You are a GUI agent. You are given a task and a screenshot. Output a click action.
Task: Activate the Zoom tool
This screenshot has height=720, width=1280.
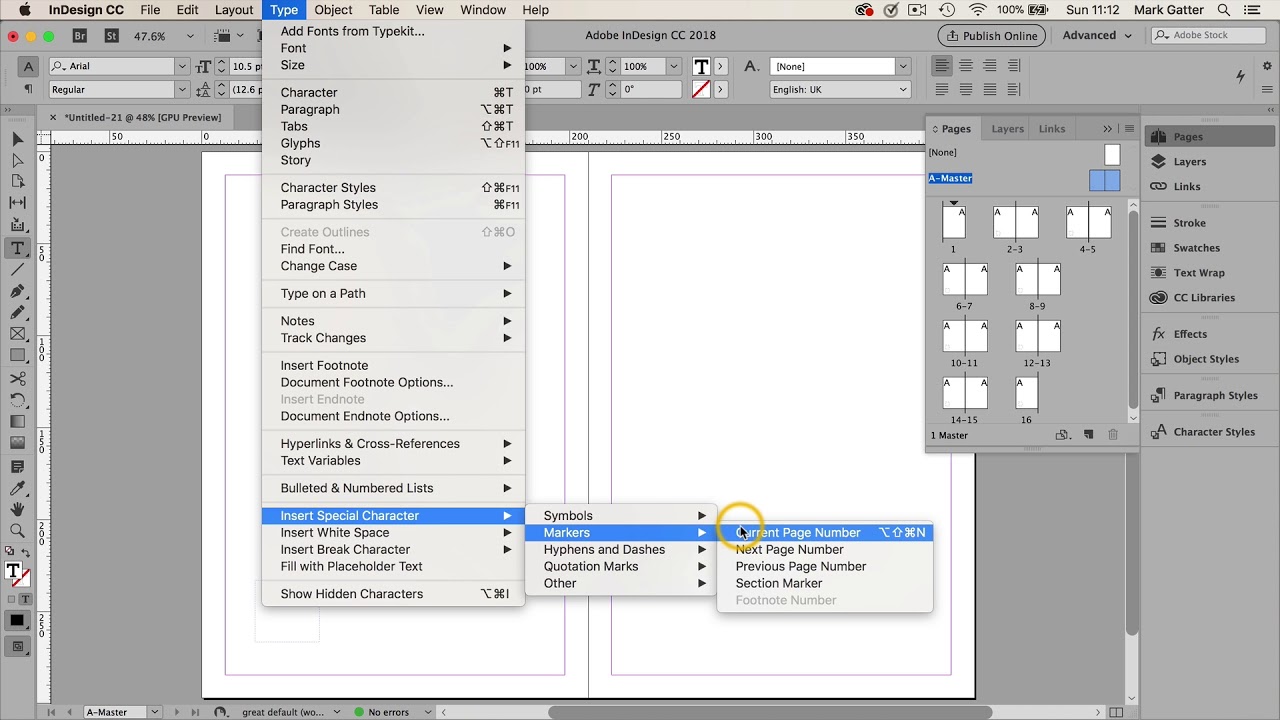point(17,531)
